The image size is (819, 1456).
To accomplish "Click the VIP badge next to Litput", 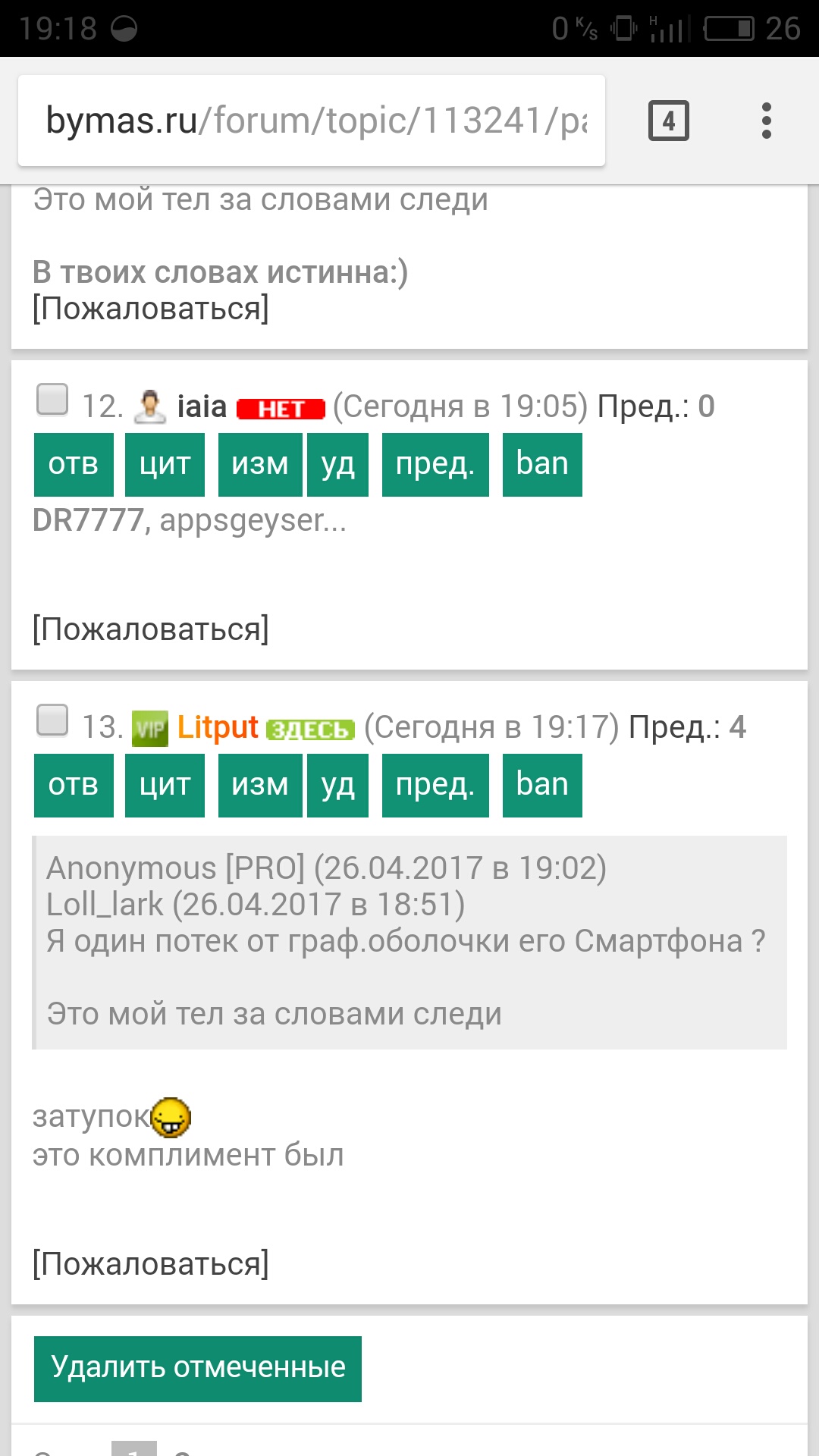I will 149,728.
